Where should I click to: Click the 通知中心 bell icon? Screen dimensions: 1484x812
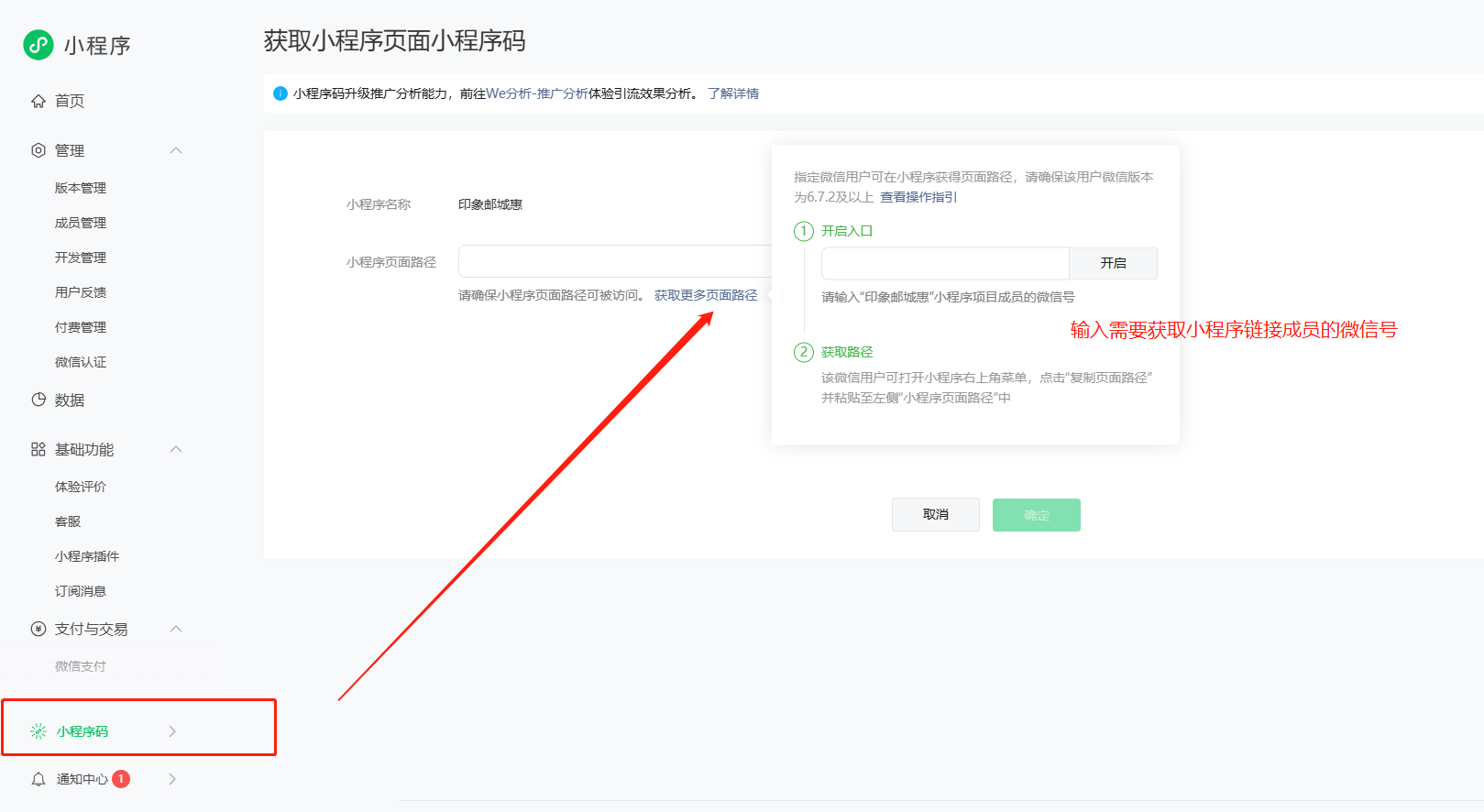coord(38,779)
